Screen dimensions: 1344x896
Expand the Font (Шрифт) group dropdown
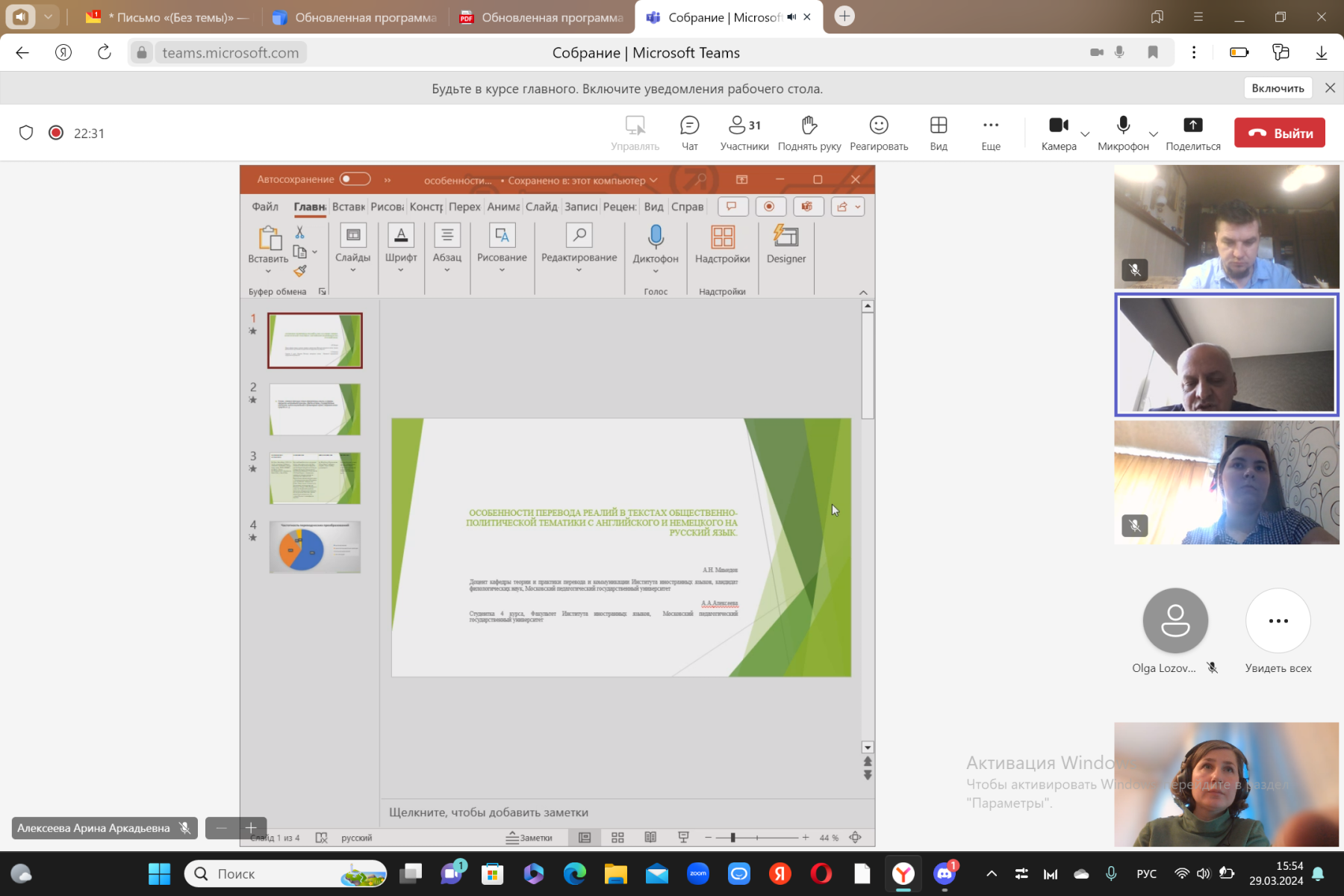401,270
